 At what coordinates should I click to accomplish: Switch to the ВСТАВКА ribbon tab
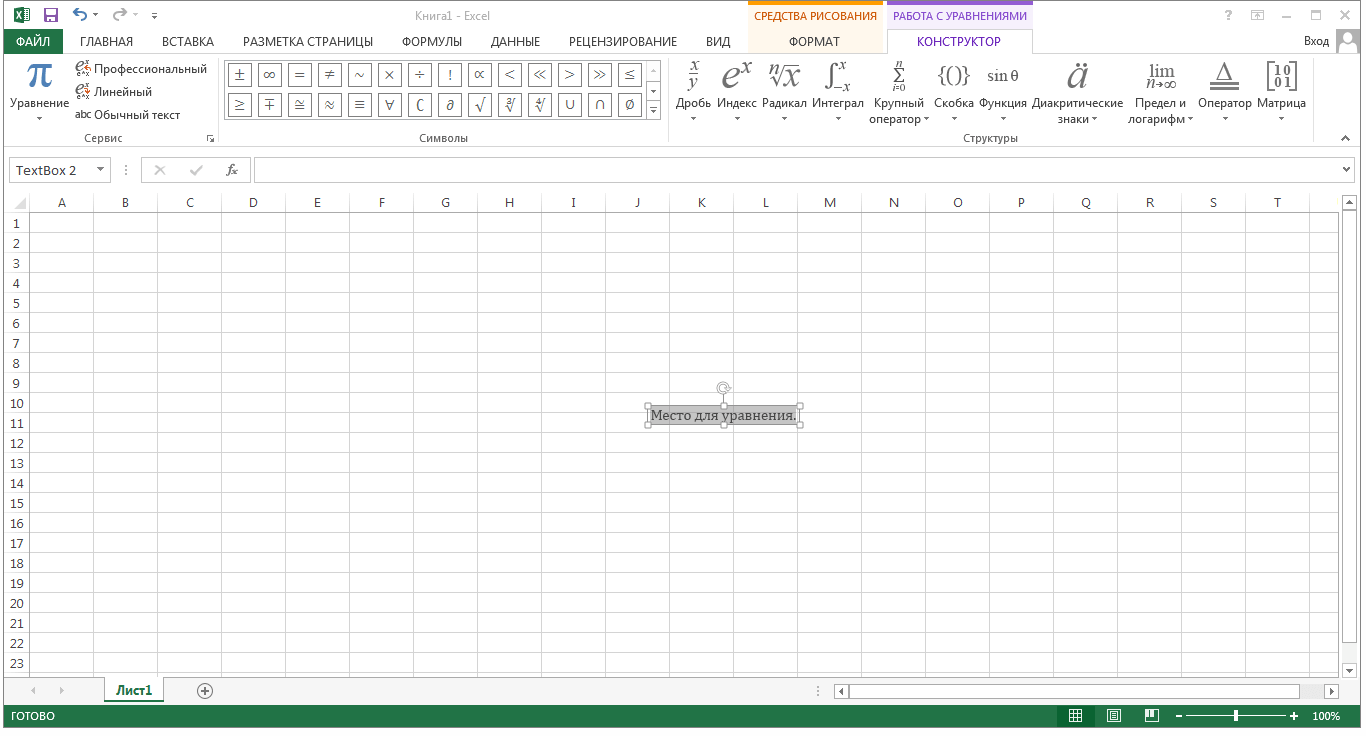(x=188, y=42)
